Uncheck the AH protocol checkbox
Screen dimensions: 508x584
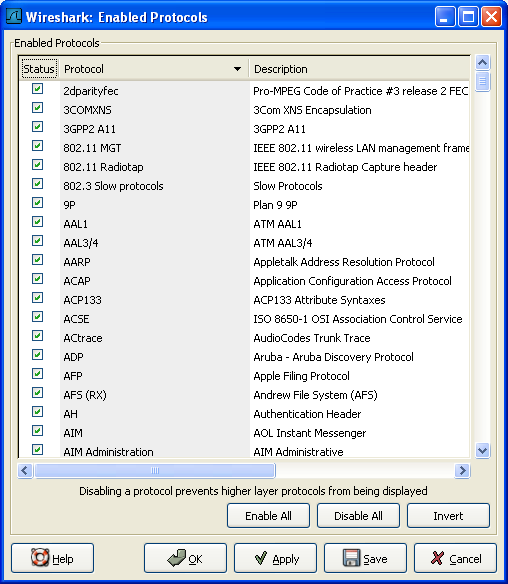tap(37, 412)
